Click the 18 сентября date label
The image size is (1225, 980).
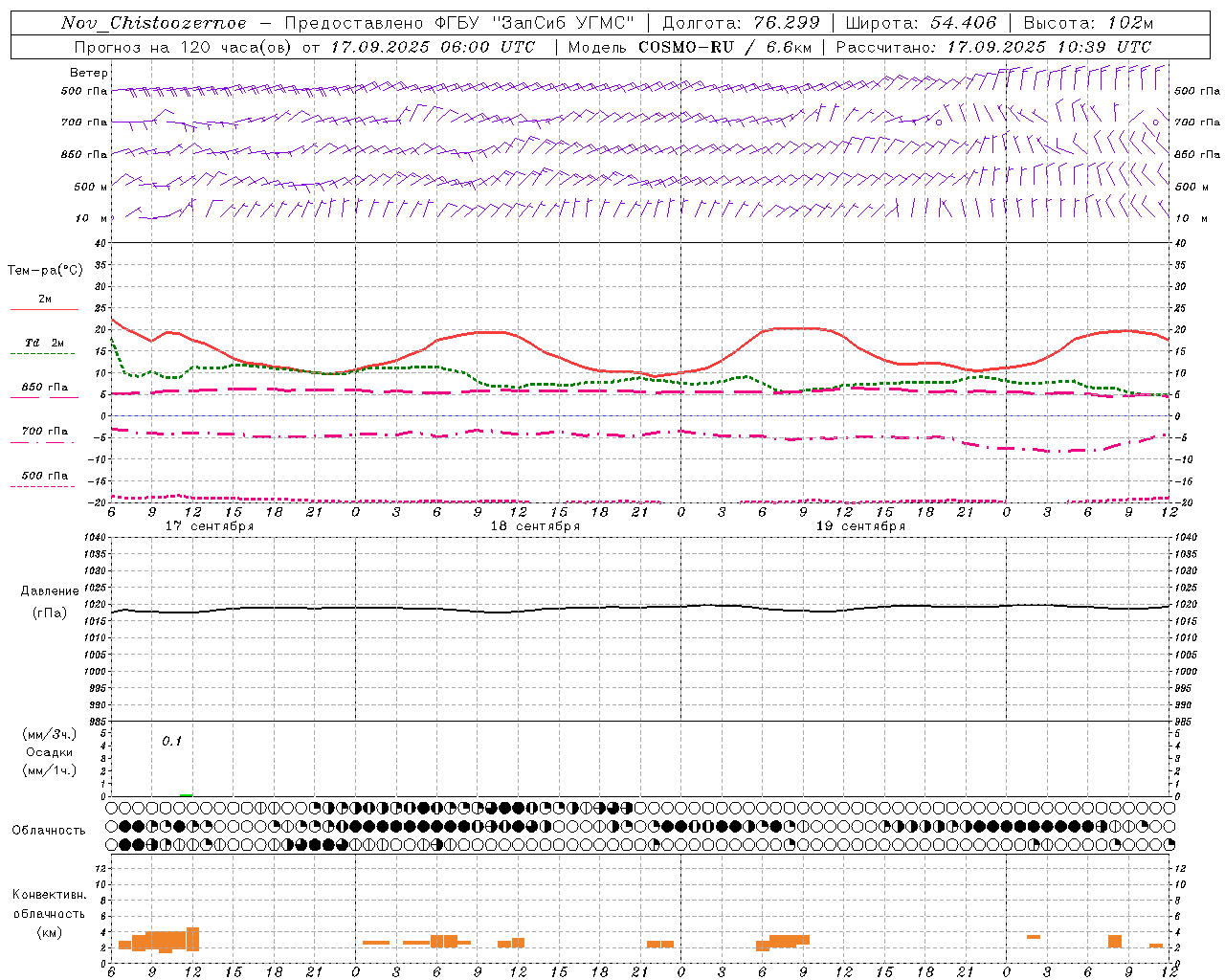click(x=535, y=526)
